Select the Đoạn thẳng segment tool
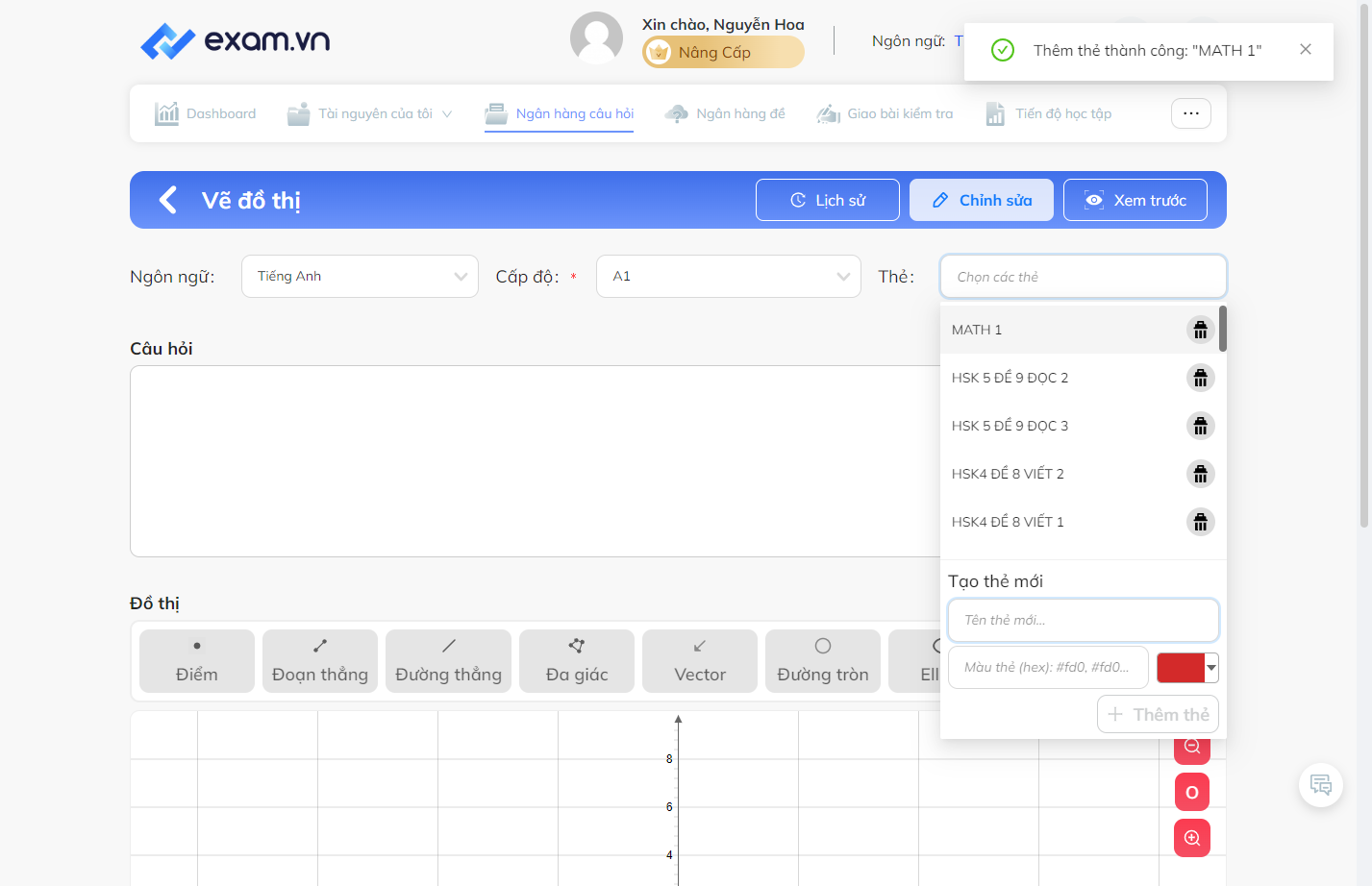This screenshot has width=1372, height=886. point(320,661)
